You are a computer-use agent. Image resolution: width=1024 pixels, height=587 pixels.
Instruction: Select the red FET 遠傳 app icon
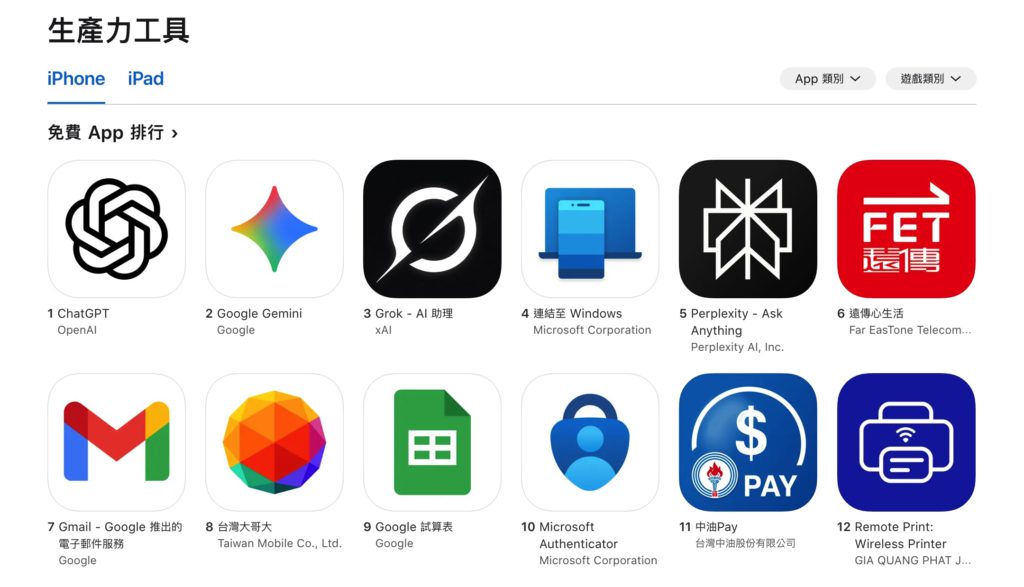(x=906, y=229)
